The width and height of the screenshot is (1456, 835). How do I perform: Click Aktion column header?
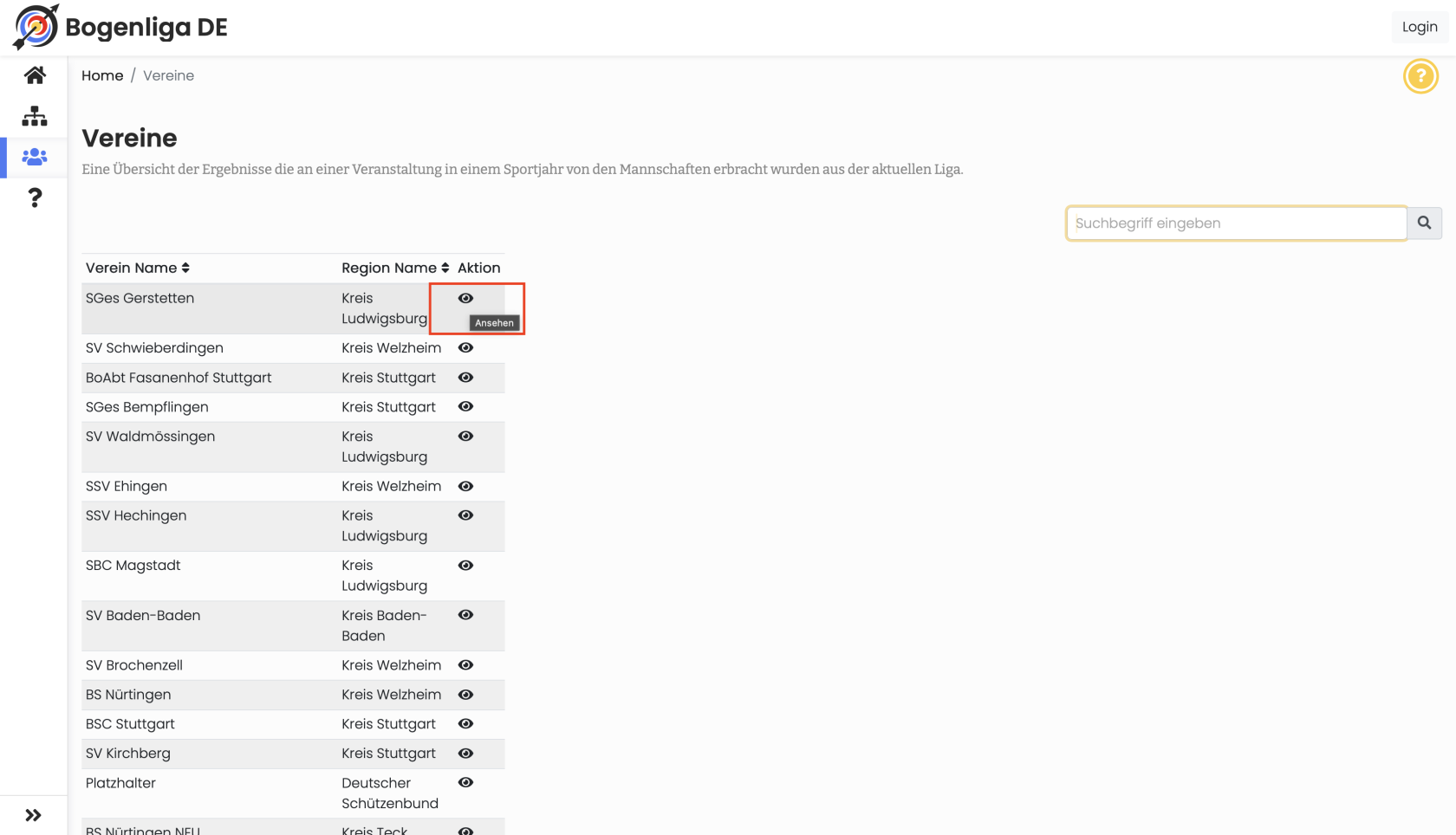(479, 268)
